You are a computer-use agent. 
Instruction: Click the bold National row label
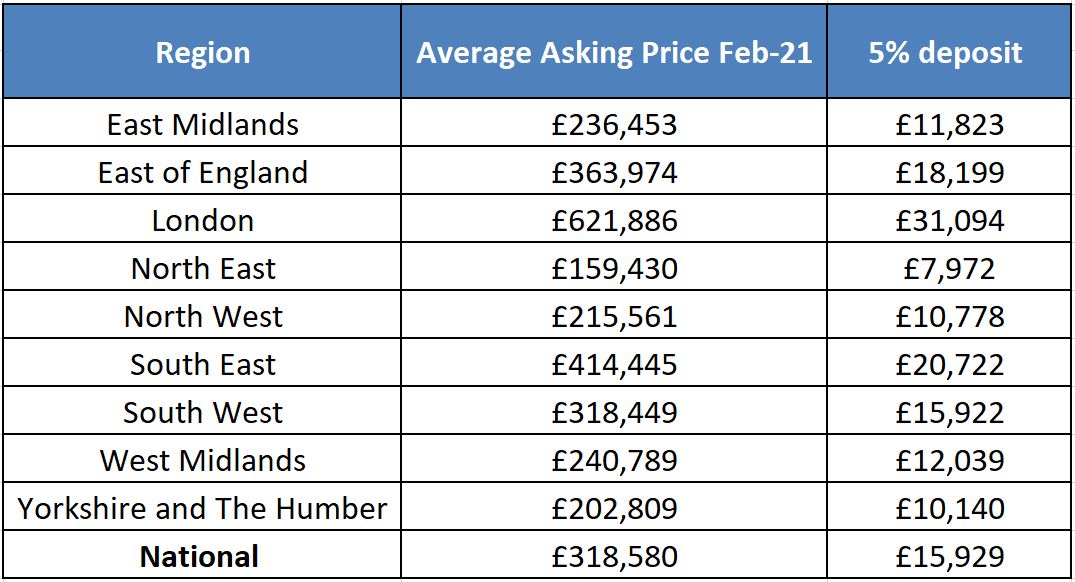pyautogui.click(x=200, y=557)
